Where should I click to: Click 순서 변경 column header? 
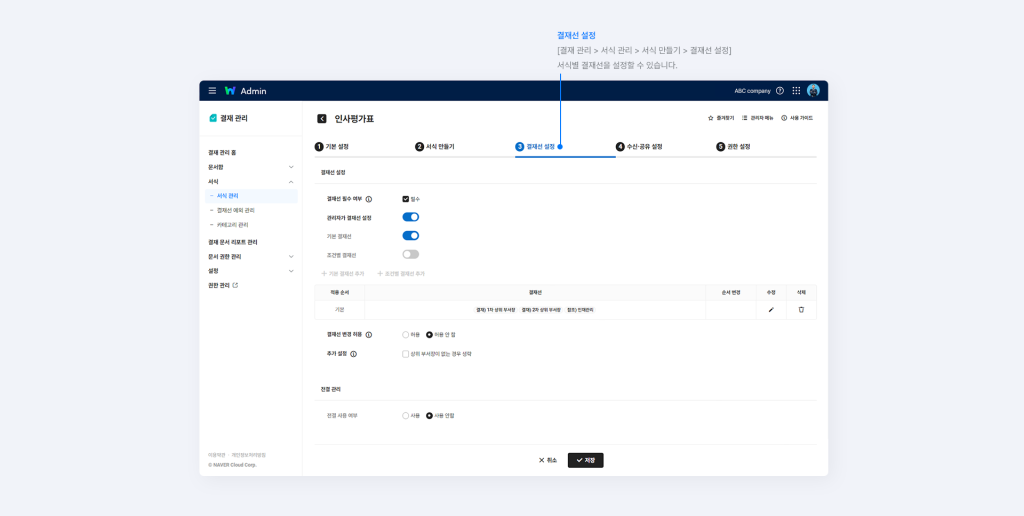tap(731, 293)
